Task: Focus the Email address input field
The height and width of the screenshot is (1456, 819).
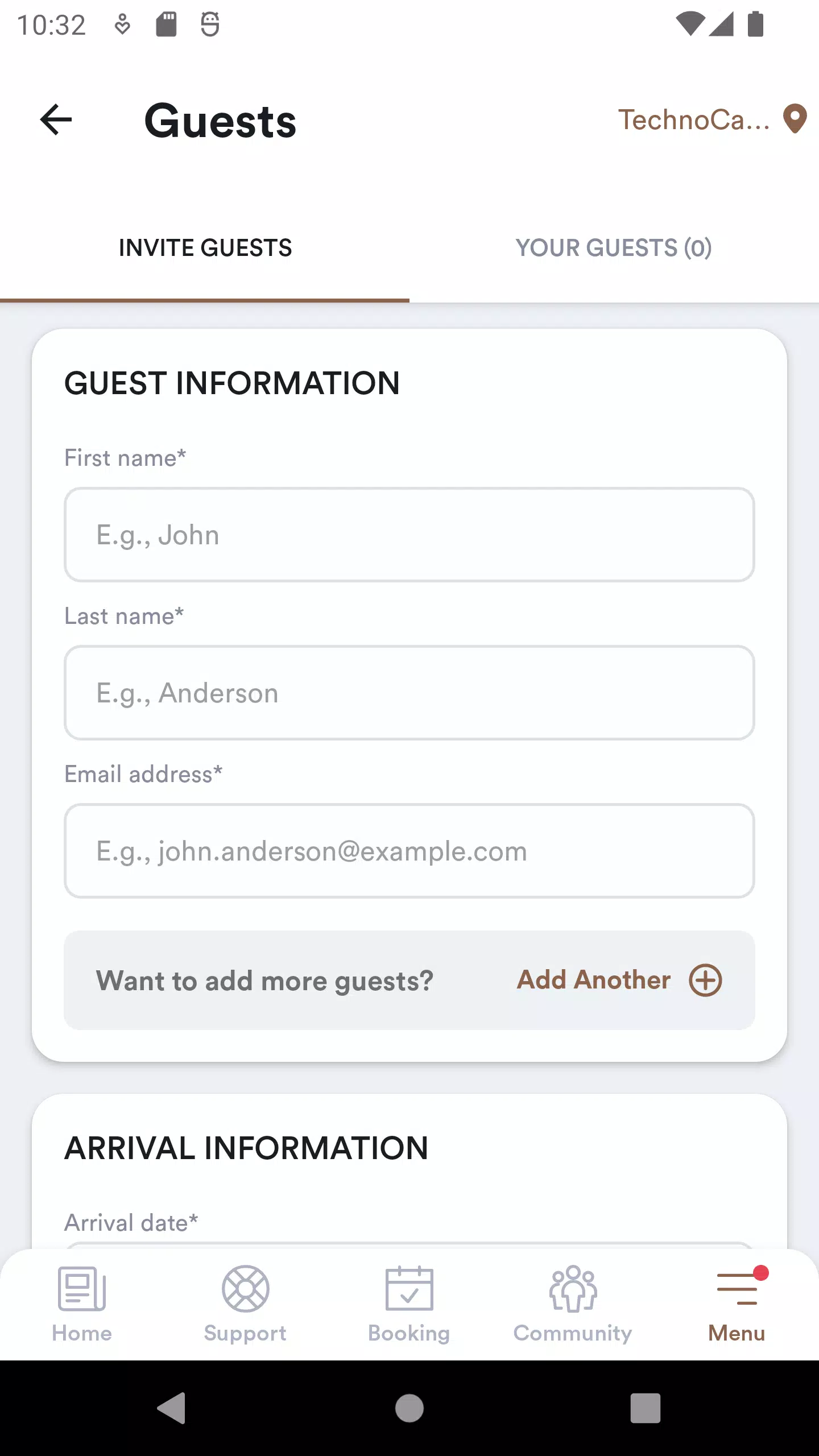Action: [409, 851]
